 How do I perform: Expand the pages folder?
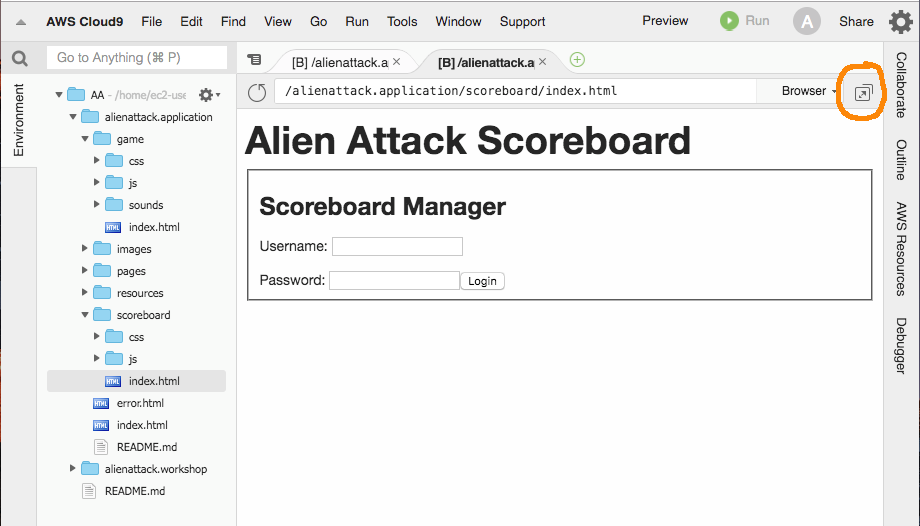(84, 270)
